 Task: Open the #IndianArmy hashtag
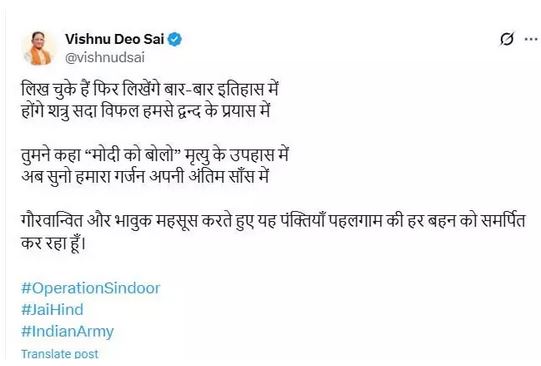click(67, 331)
